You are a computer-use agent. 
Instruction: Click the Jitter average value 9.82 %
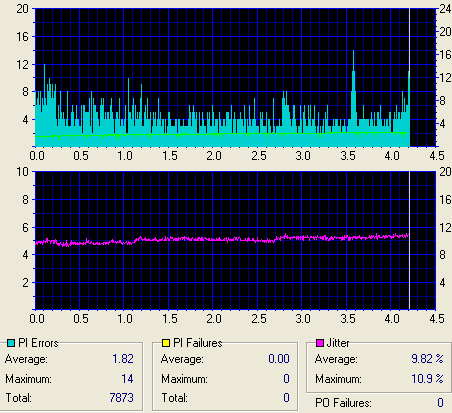(427, 359)
